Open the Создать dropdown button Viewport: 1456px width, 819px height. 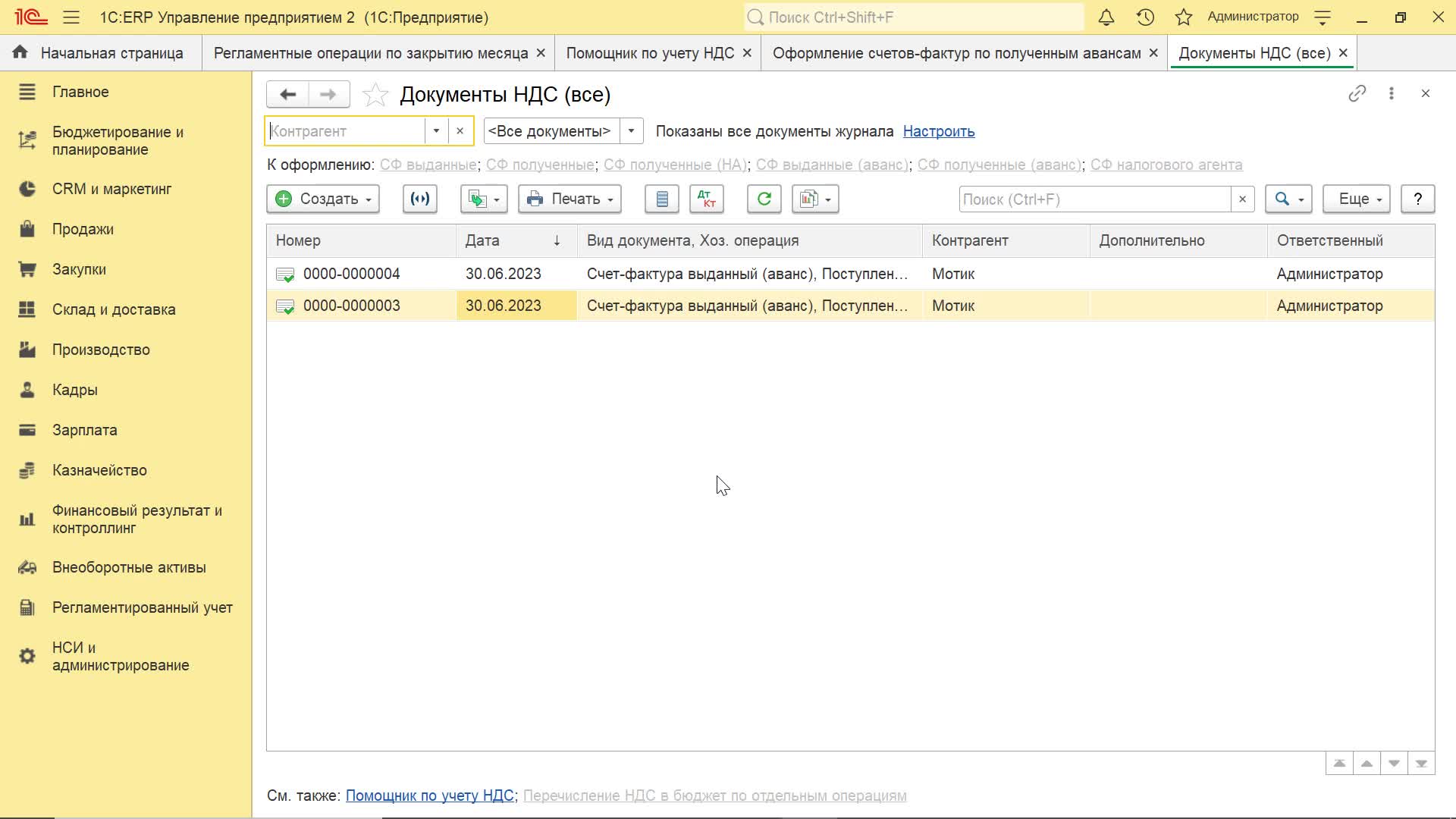point(323,199)
